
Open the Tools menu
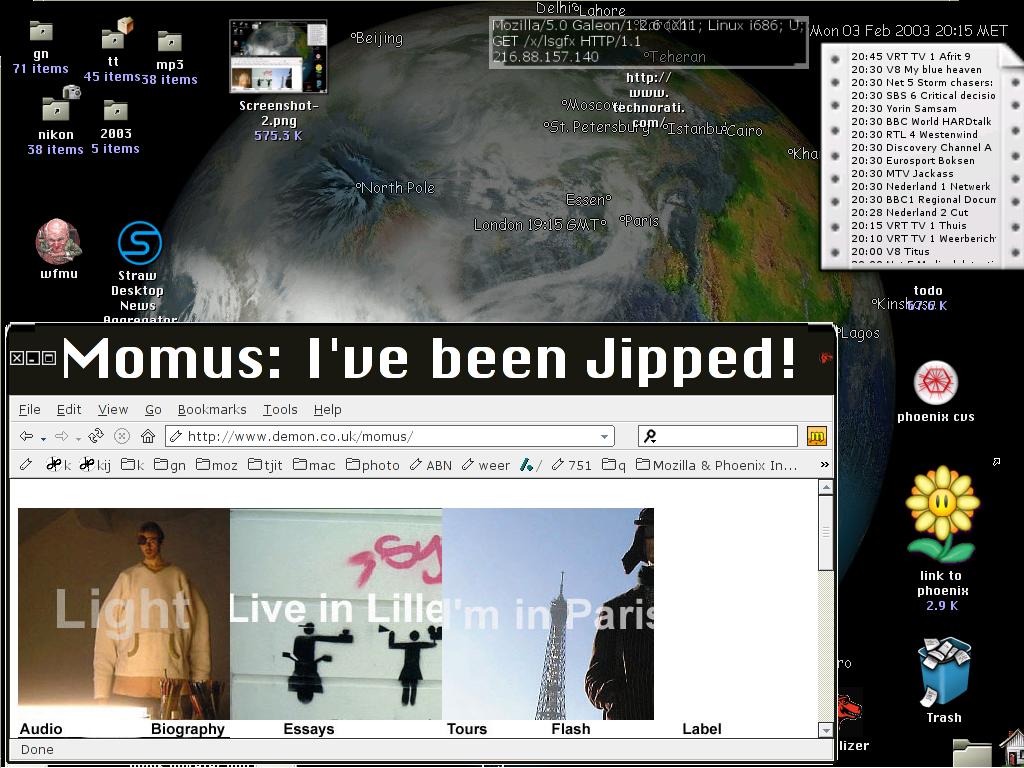coord(280,409)
